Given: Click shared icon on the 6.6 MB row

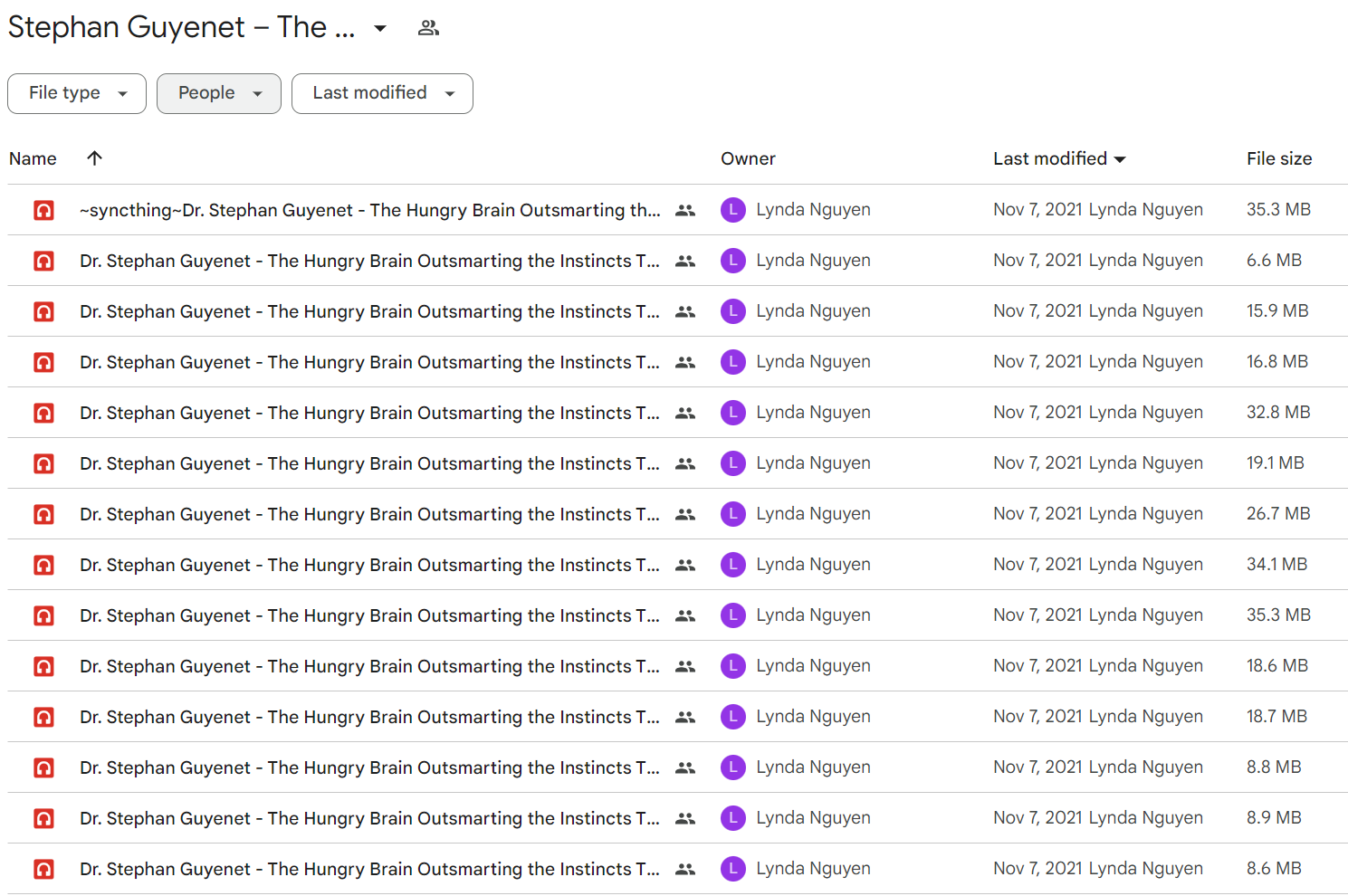Looking at the screenshot, I should pyautogui.click(x=685, y=261).
